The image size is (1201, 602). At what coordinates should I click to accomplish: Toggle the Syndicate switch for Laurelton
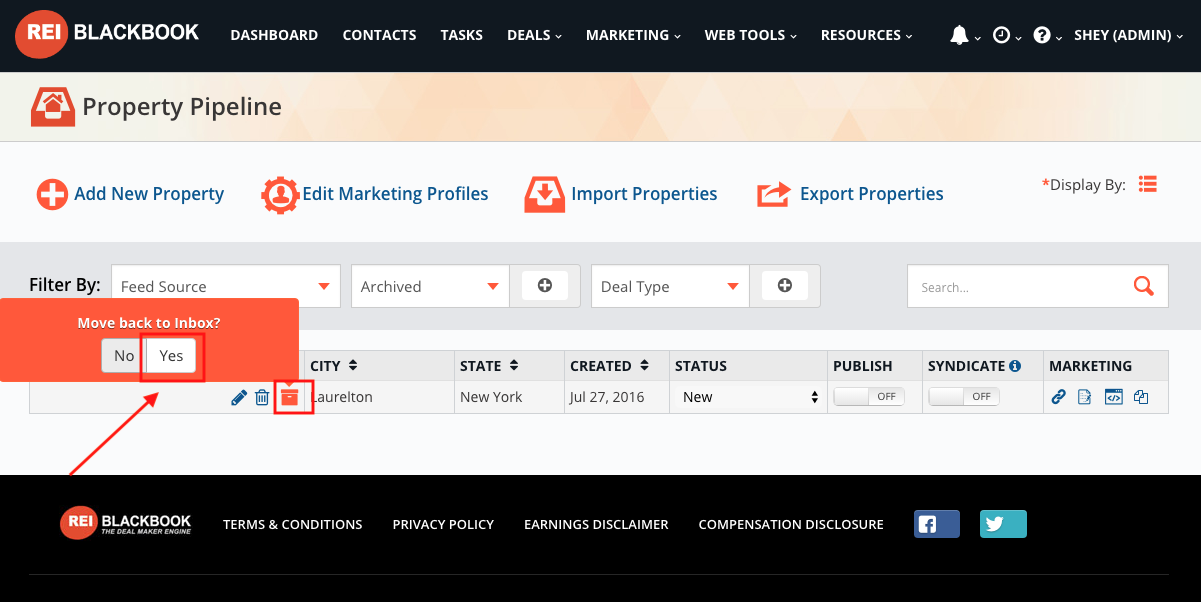964,397
